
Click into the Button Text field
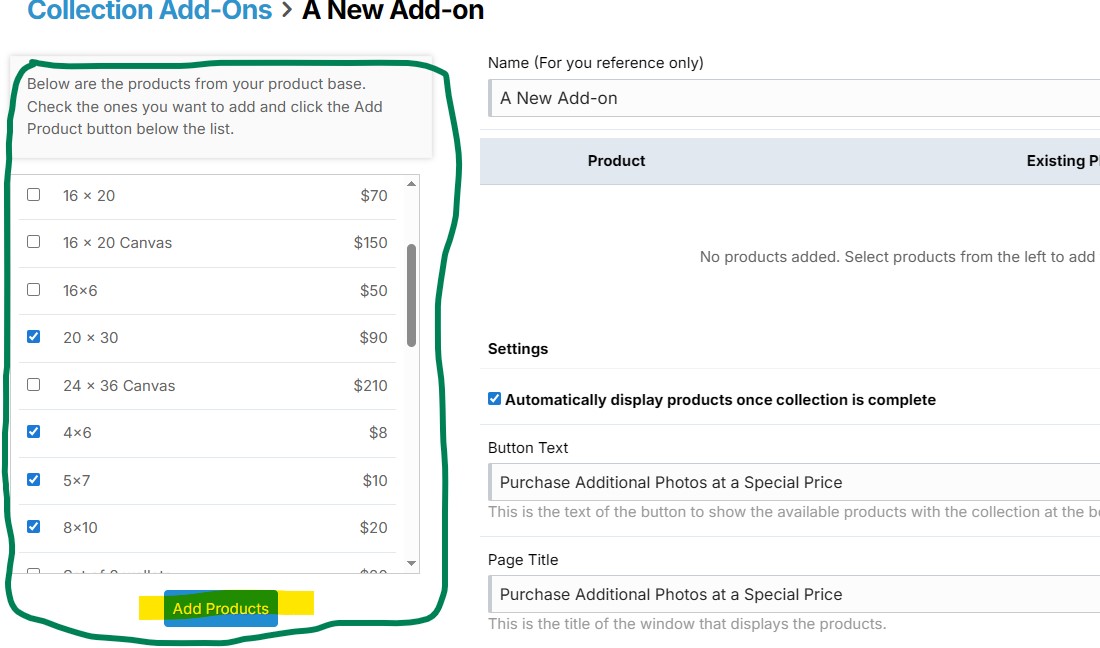794,482
